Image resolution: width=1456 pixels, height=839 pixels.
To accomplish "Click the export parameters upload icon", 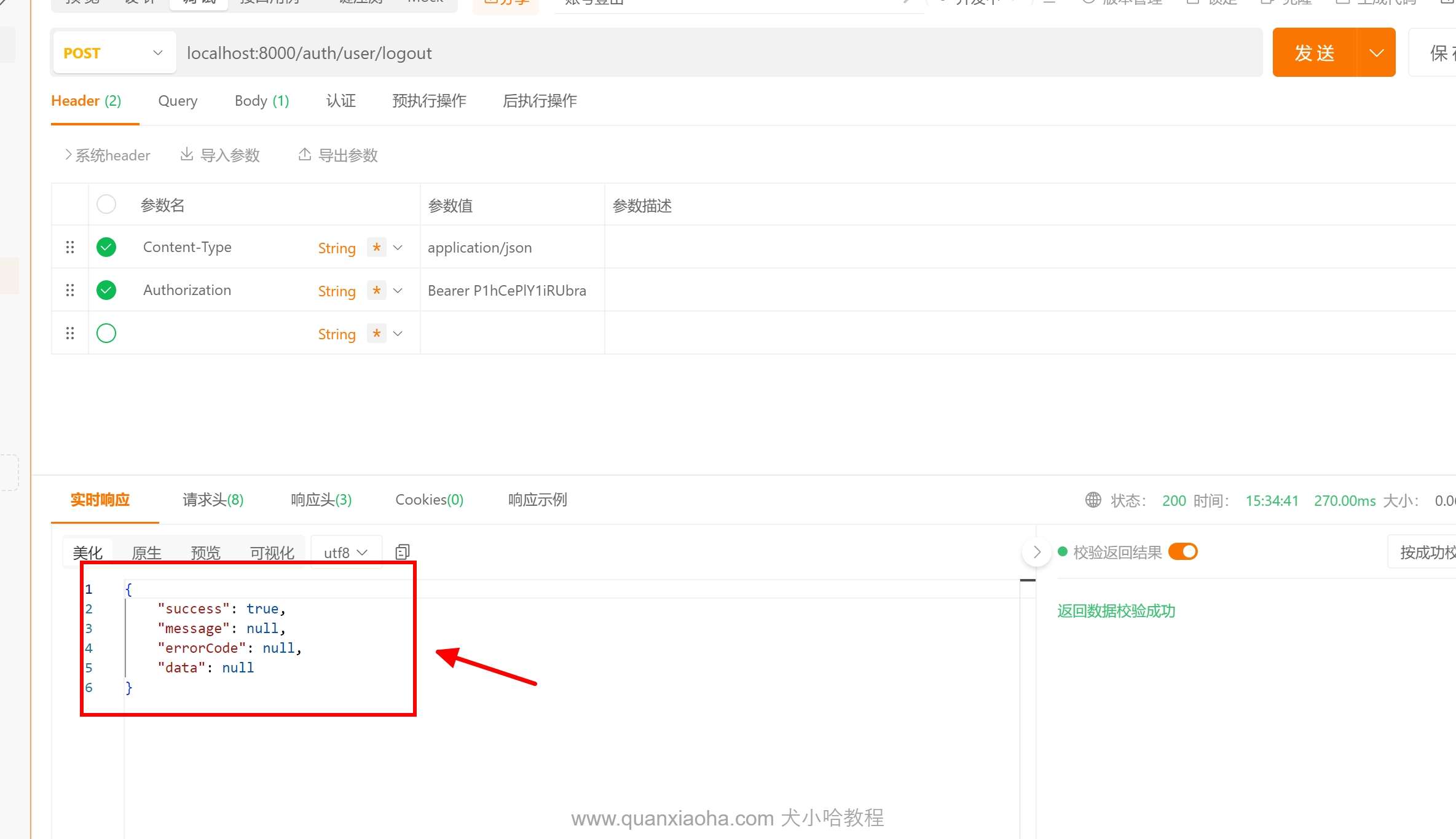I will tap(304, 154).
